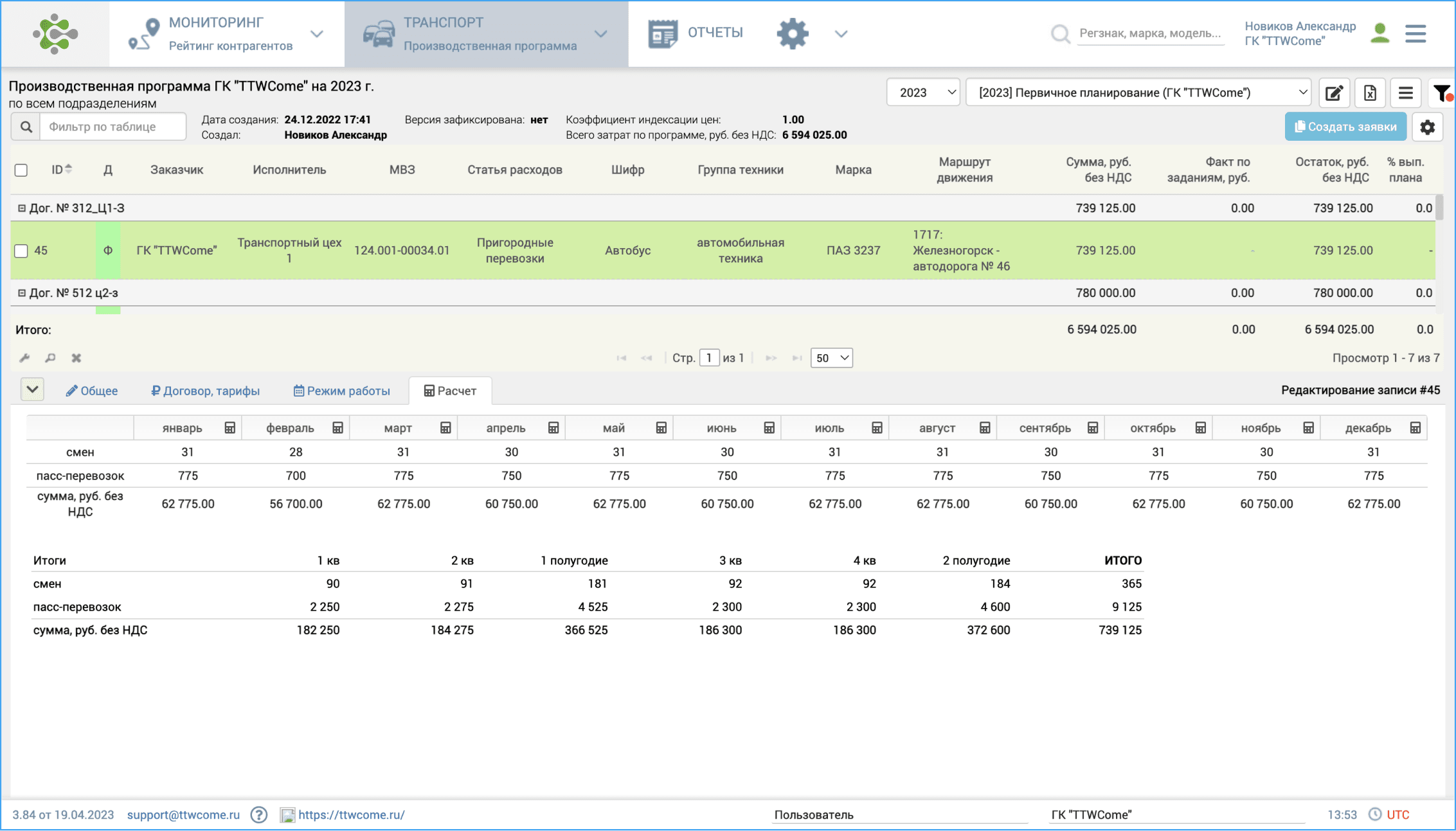Open the hamburger menu in top-right corner
The width and height of the screenshot is (1456, 831).
pos(1416,33)
